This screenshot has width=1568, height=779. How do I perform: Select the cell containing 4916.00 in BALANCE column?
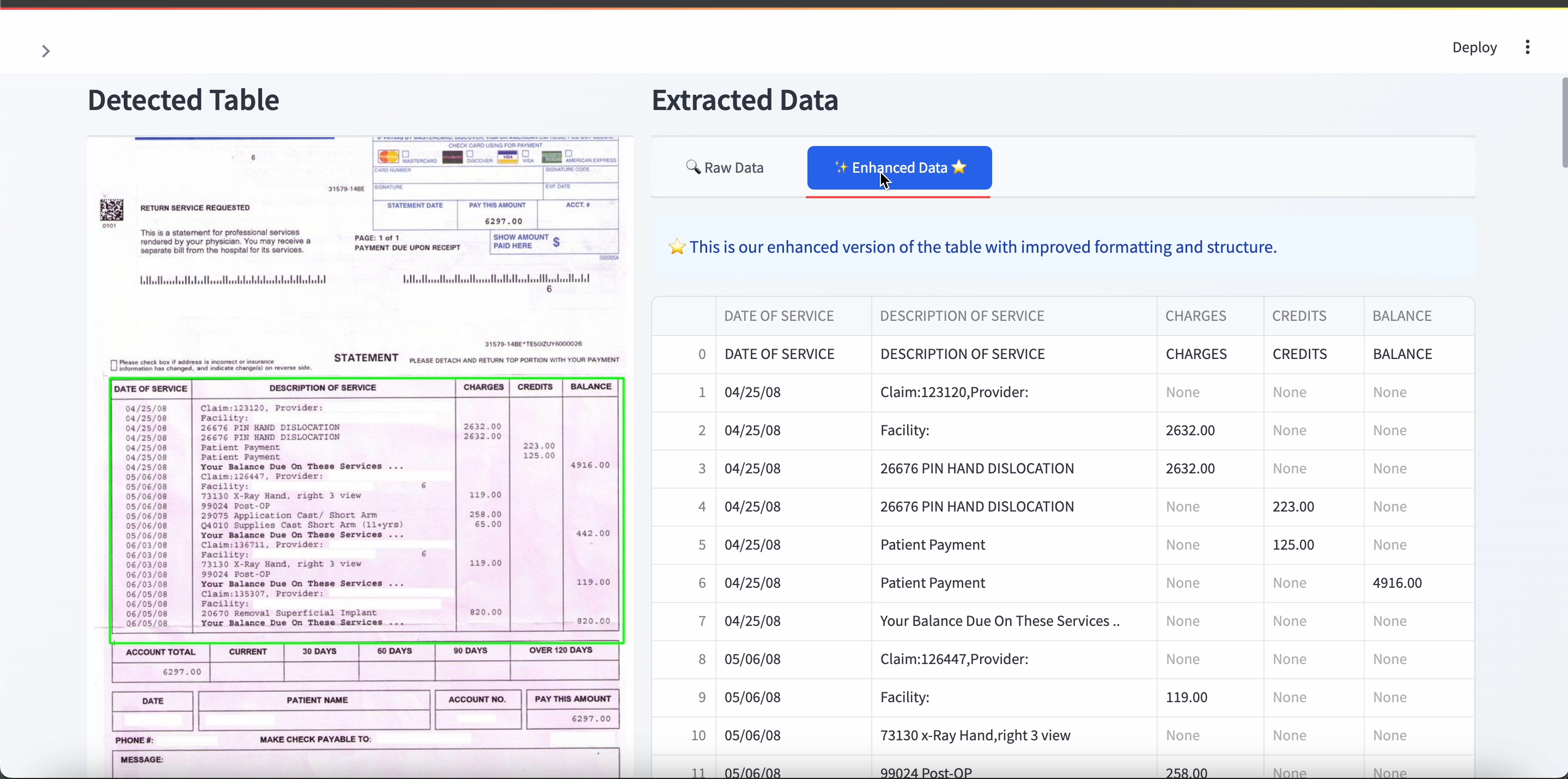(x=1396, y=582)
